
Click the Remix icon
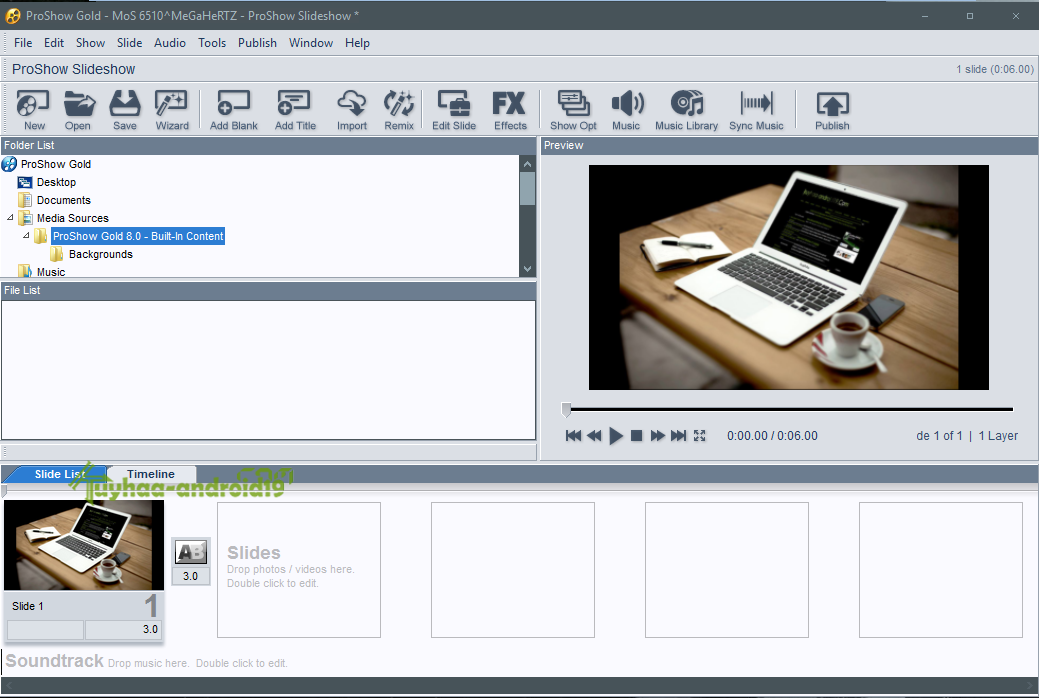[399, 110]
